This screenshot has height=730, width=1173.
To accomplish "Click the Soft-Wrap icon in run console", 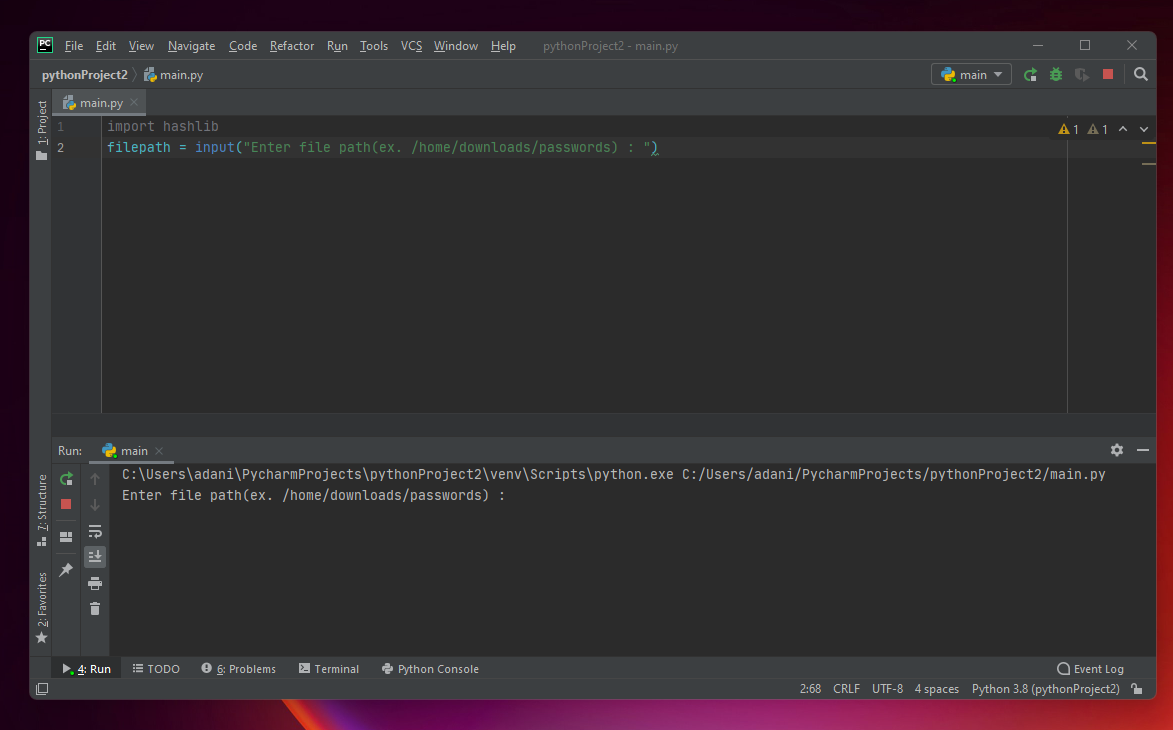I will click(x=95, y=531).
